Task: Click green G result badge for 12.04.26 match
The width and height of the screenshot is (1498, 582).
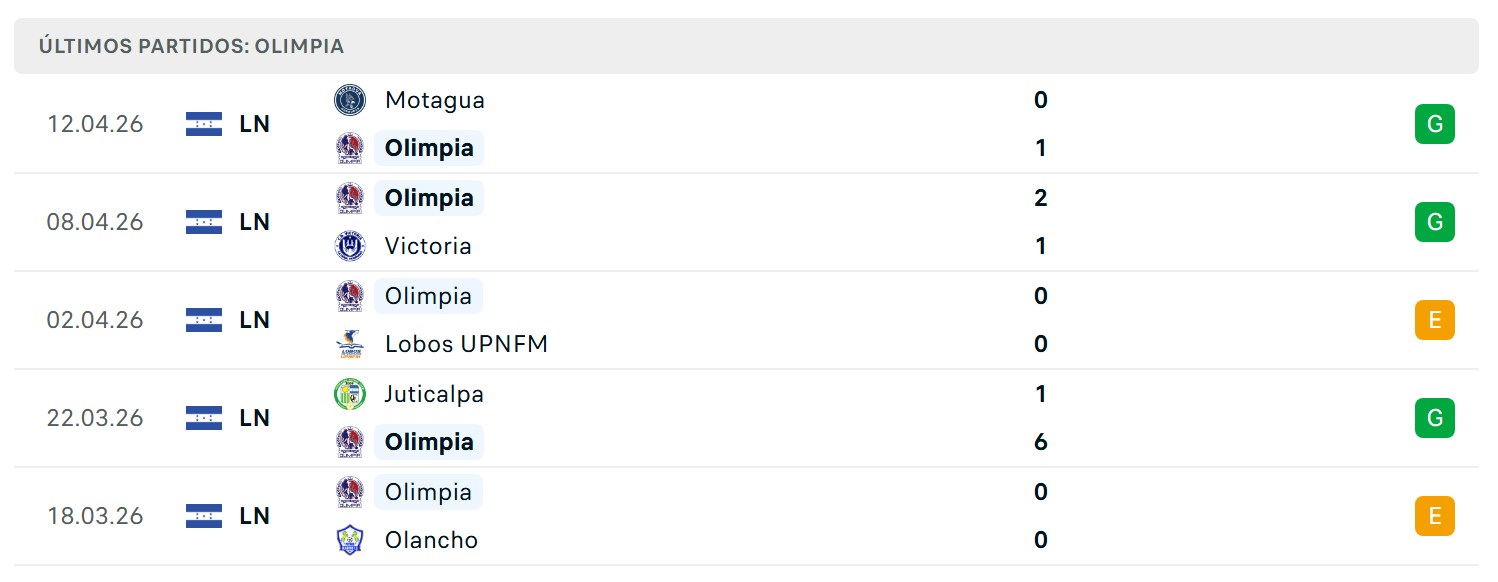Action: pyautogui.click(x=1435, y=124)
